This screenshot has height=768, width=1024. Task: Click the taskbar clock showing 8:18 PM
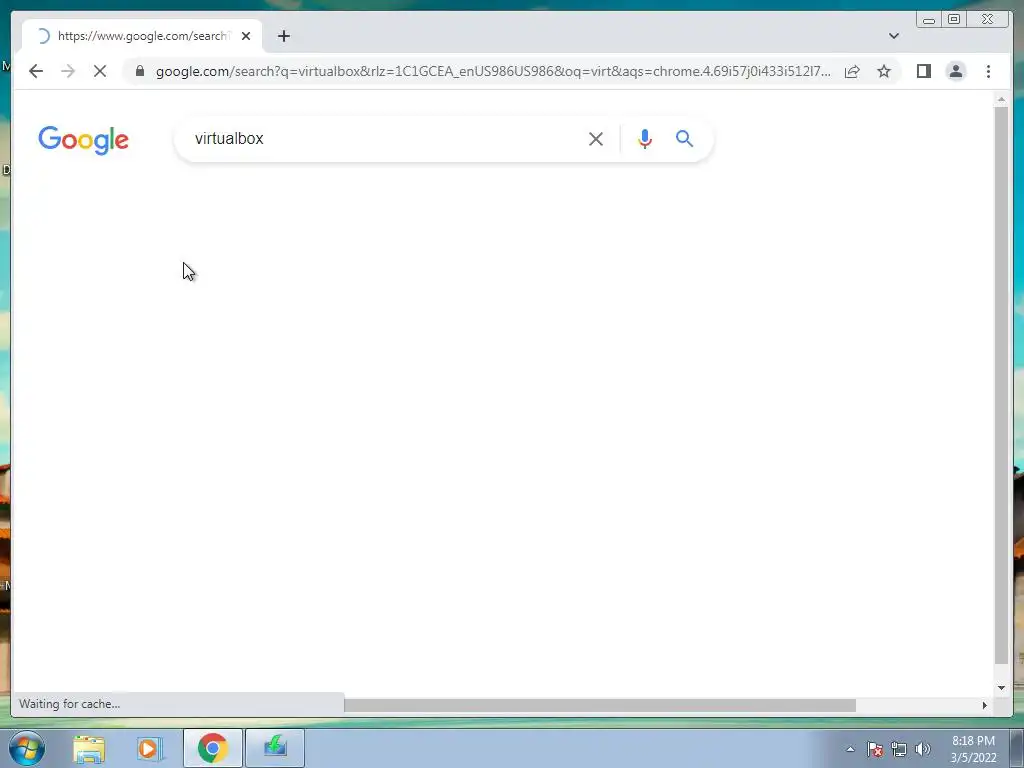pyautogui.click(x=973, y=749)
